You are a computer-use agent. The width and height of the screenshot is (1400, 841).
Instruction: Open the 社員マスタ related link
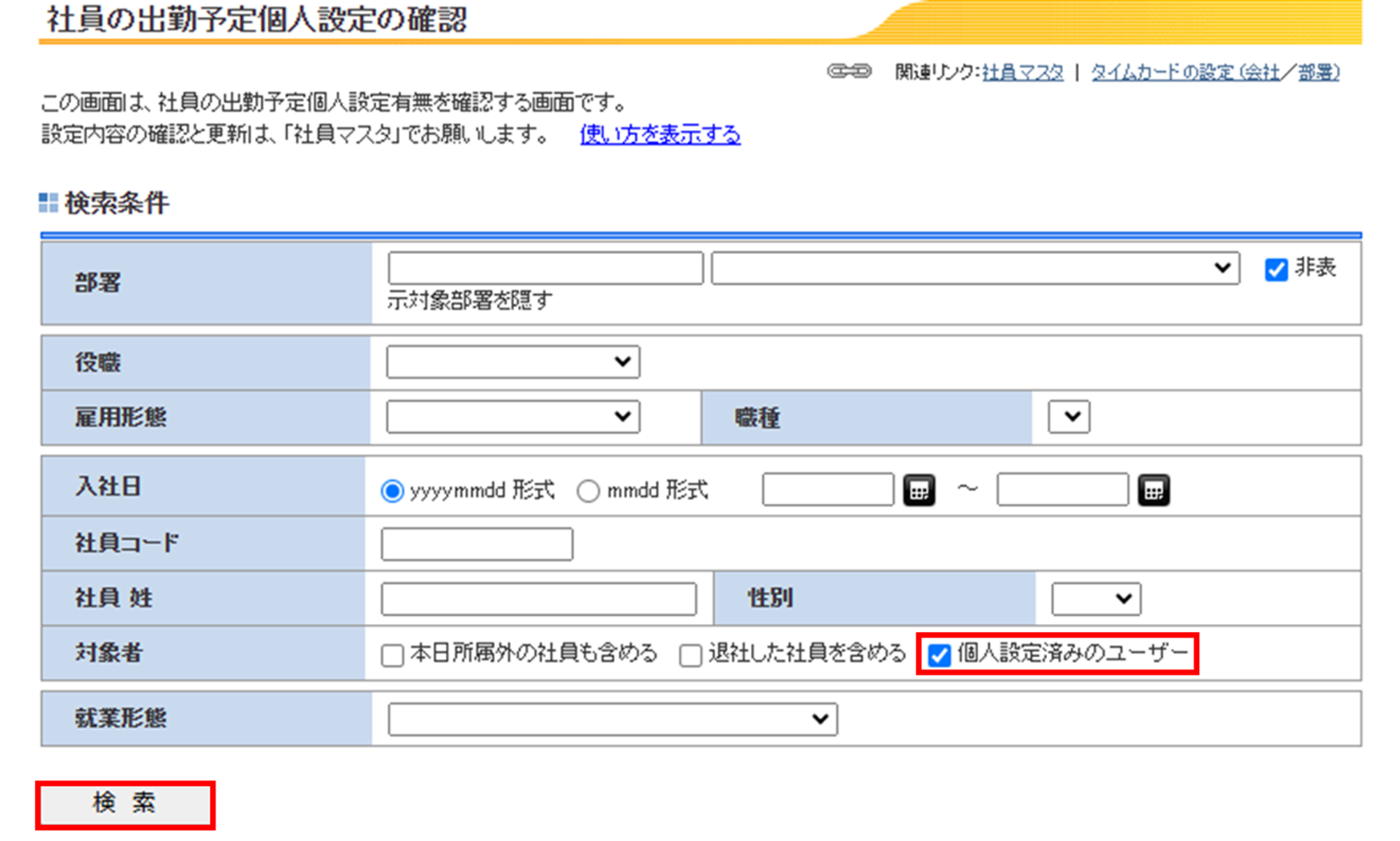point(1022,72)
